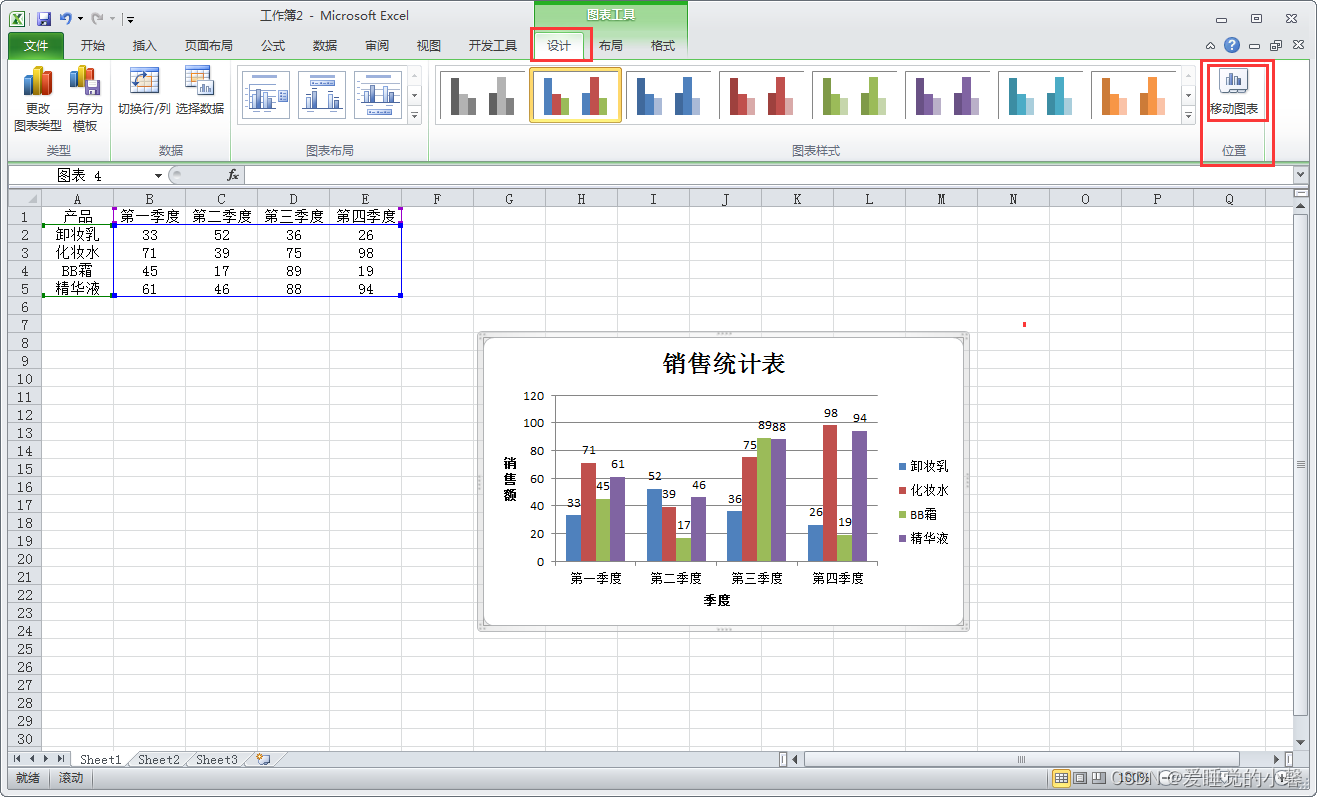The width and height of the screenshot is (1317, 797).
Task: Click the Undo arrow icon
Action: coord(65,18)
